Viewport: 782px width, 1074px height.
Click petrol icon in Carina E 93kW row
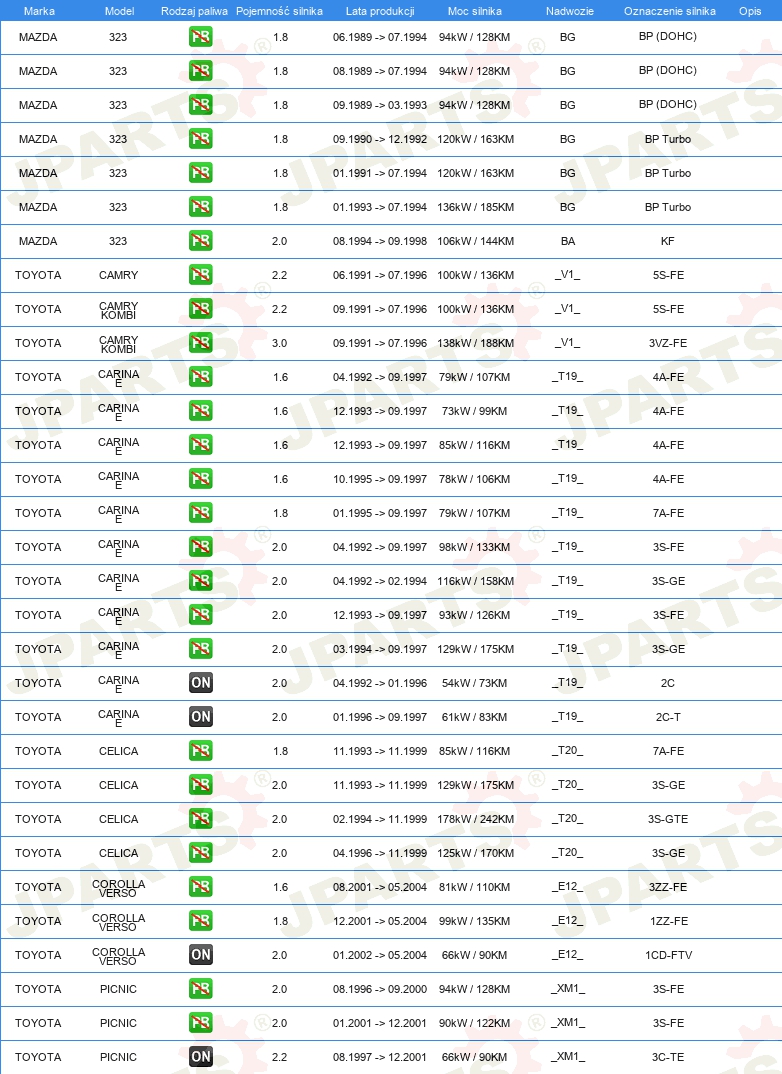tap(201, 615)
